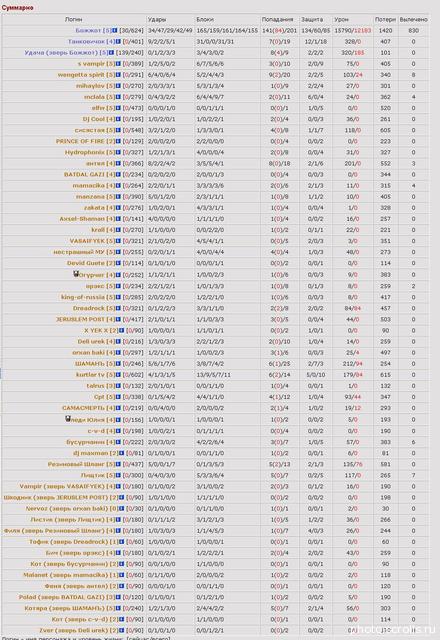Open info icon beside mihaylov
Viewport: 440px width, 640px height.
(x=118, y=86)
